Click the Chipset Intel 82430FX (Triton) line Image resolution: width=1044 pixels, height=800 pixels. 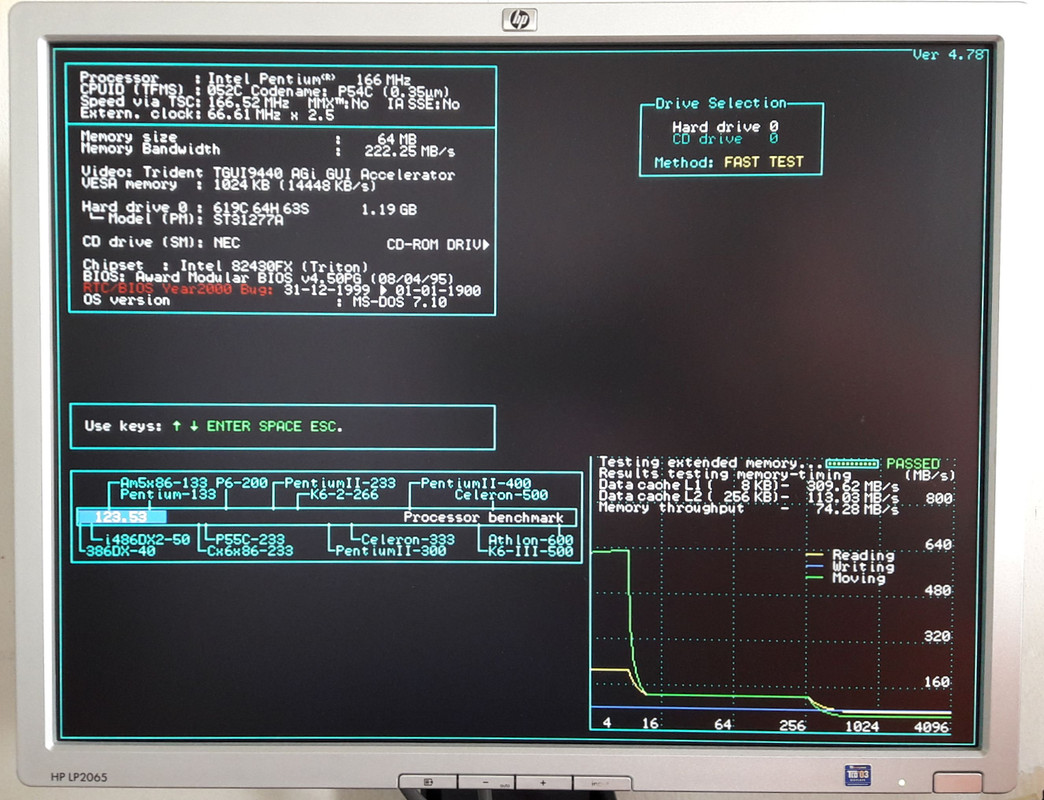pos(225,266)
